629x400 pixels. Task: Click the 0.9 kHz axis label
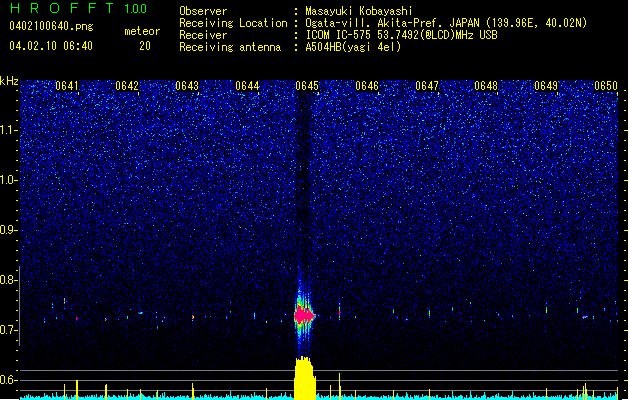coord(9,230)
